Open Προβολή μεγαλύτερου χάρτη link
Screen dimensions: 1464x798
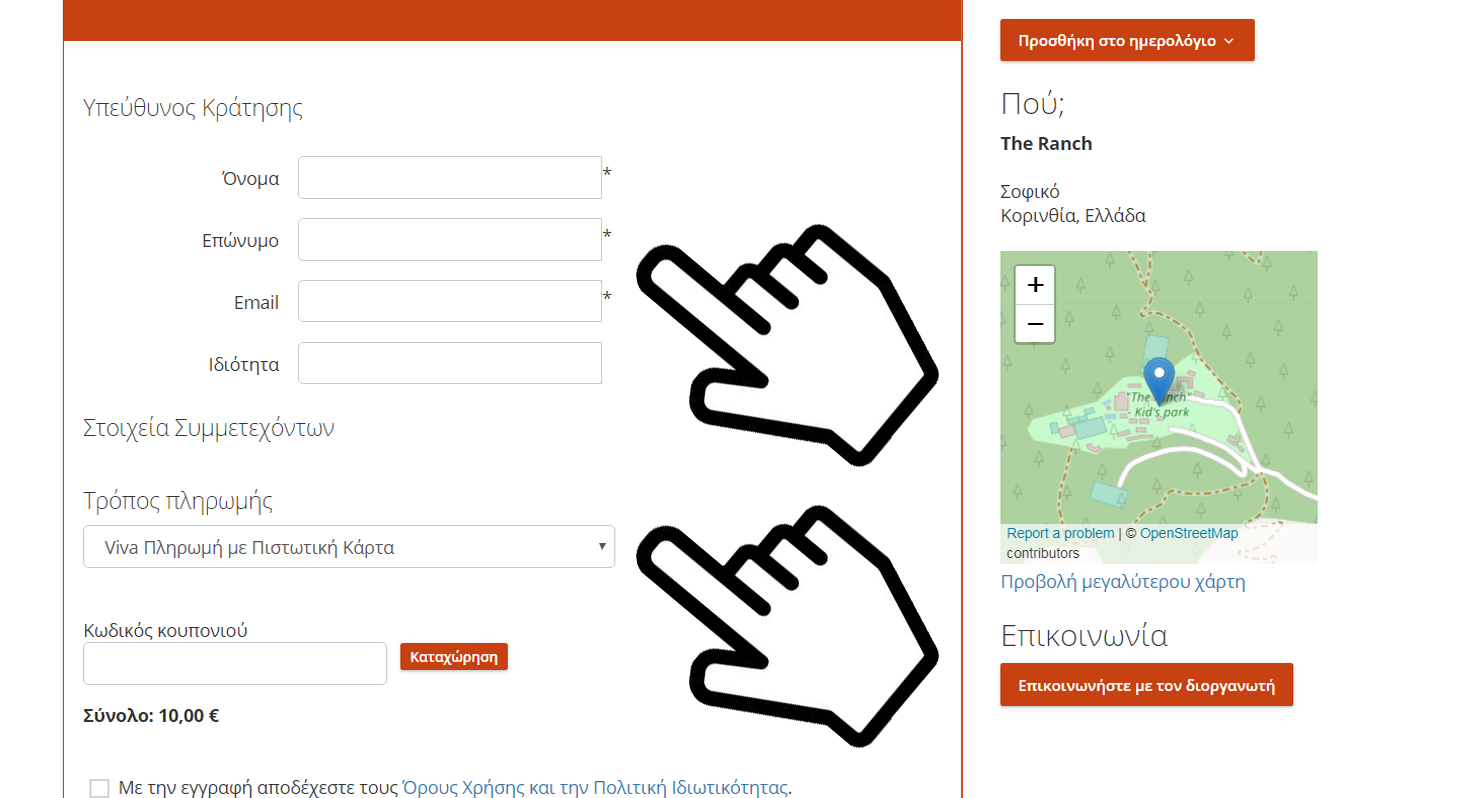(1123, 582)
